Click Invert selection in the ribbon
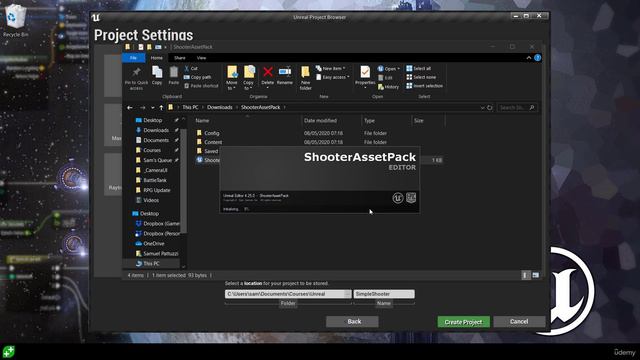This screenshot has width=640, height=360. click(424, 86)
